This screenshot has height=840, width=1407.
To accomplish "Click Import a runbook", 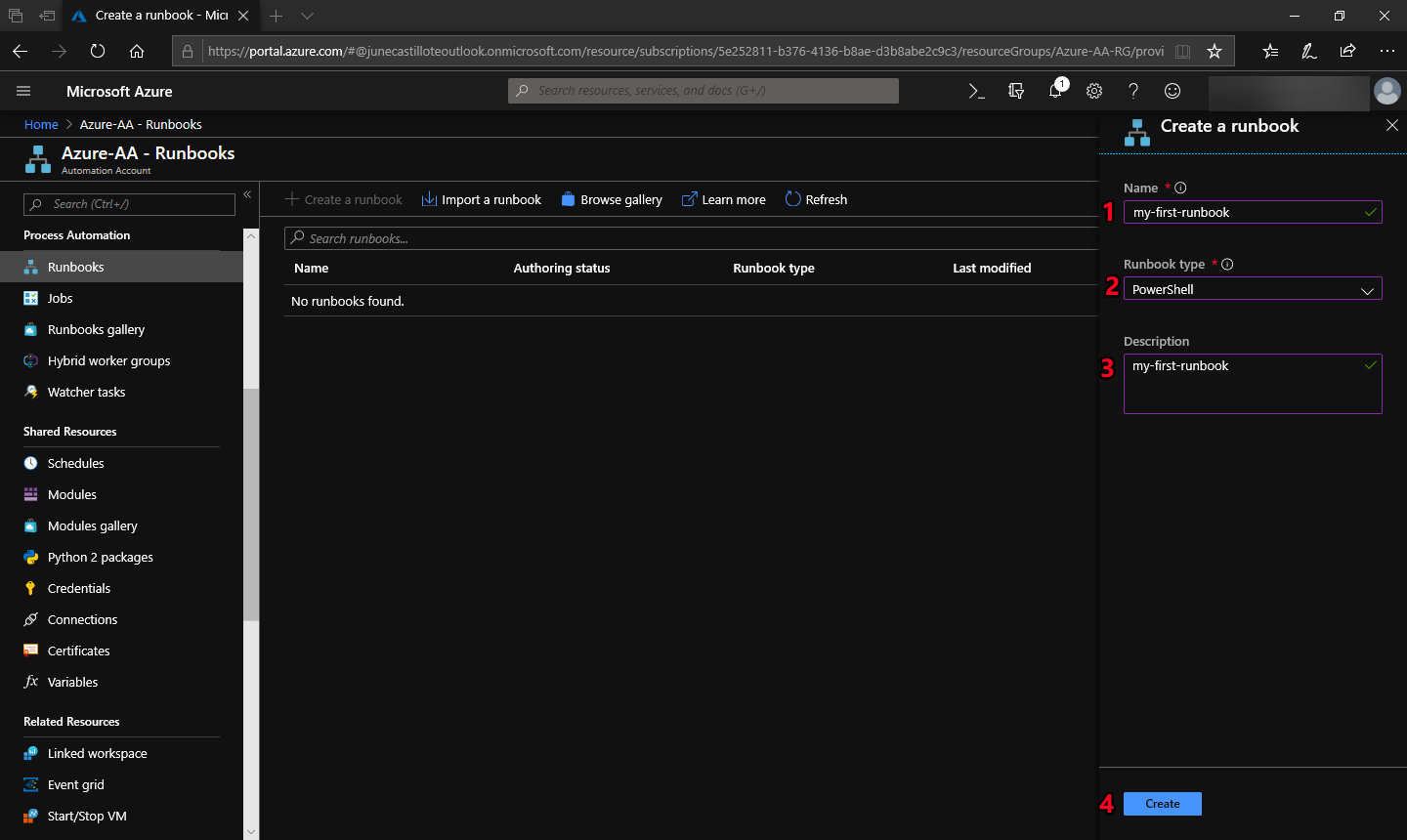I will [x=481, y=199].
